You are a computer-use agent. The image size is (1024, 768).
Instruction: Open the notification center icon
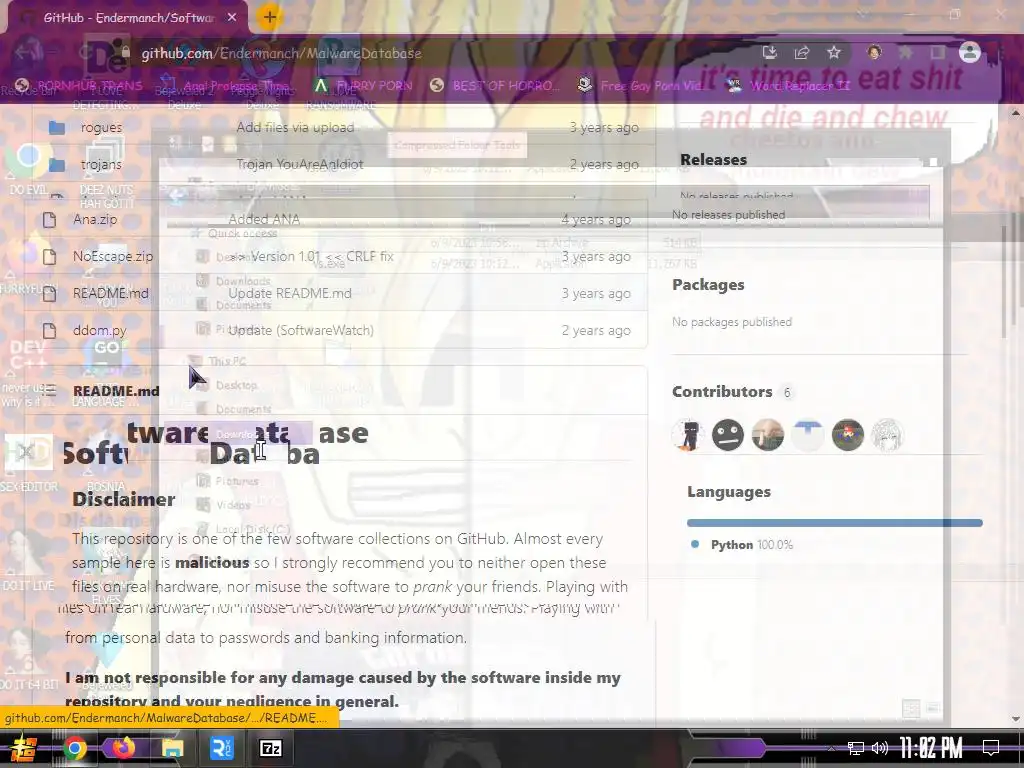coord(991,748)
